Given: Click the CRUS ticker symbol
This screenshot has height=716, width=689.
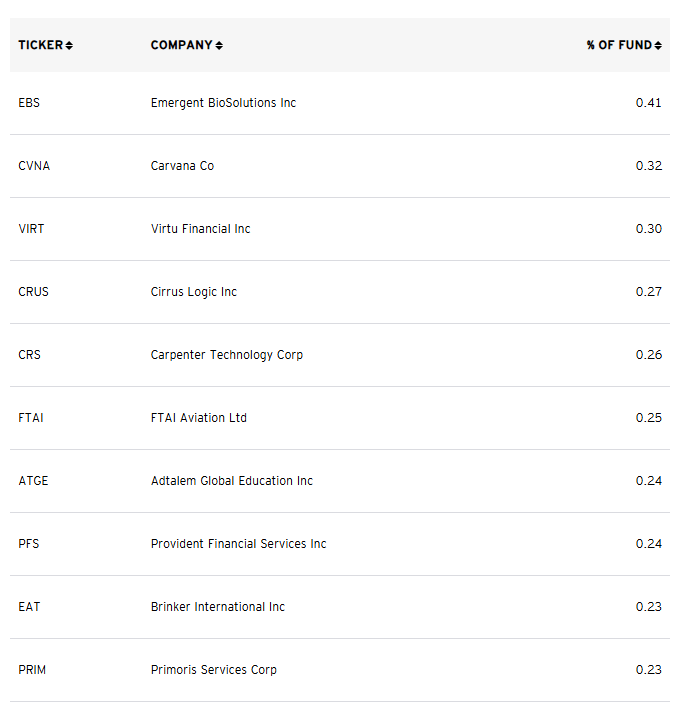Looking at the screenshot, I should [33, 292].
